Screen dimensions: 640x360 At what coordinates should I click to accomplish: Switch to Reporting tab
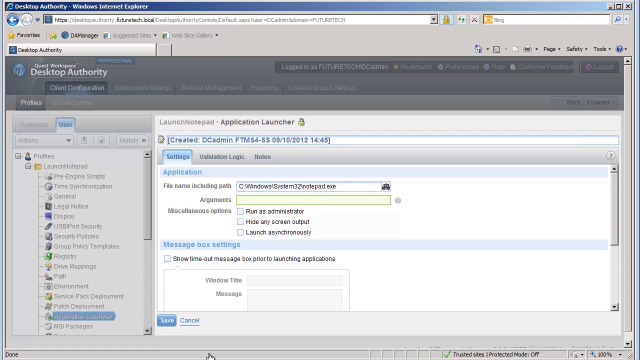pos(264,88)
